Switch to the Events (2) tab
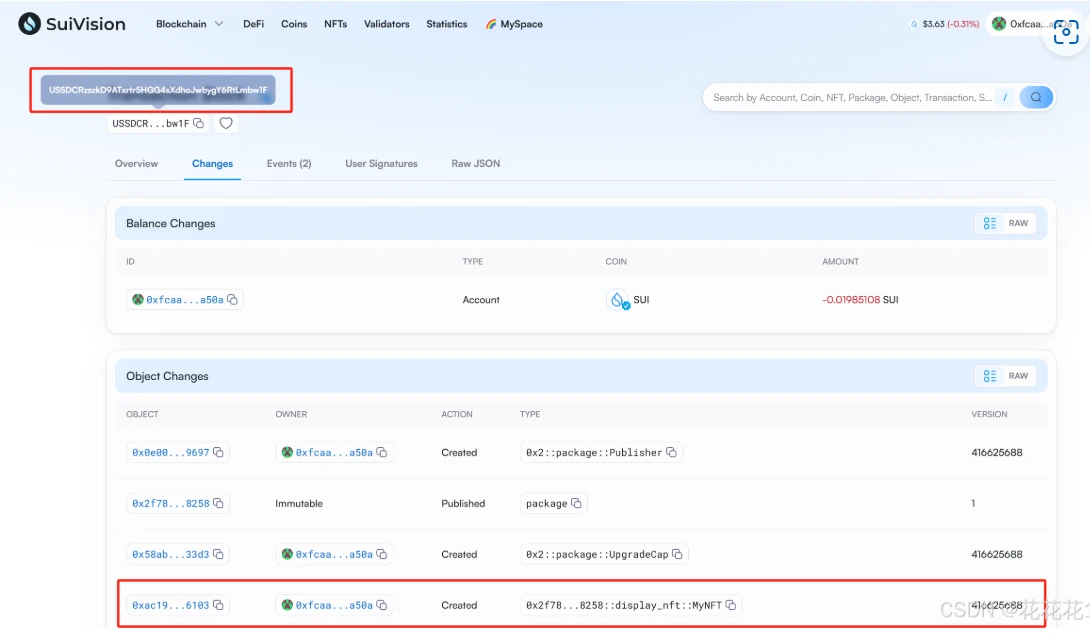 coord(288,163)
